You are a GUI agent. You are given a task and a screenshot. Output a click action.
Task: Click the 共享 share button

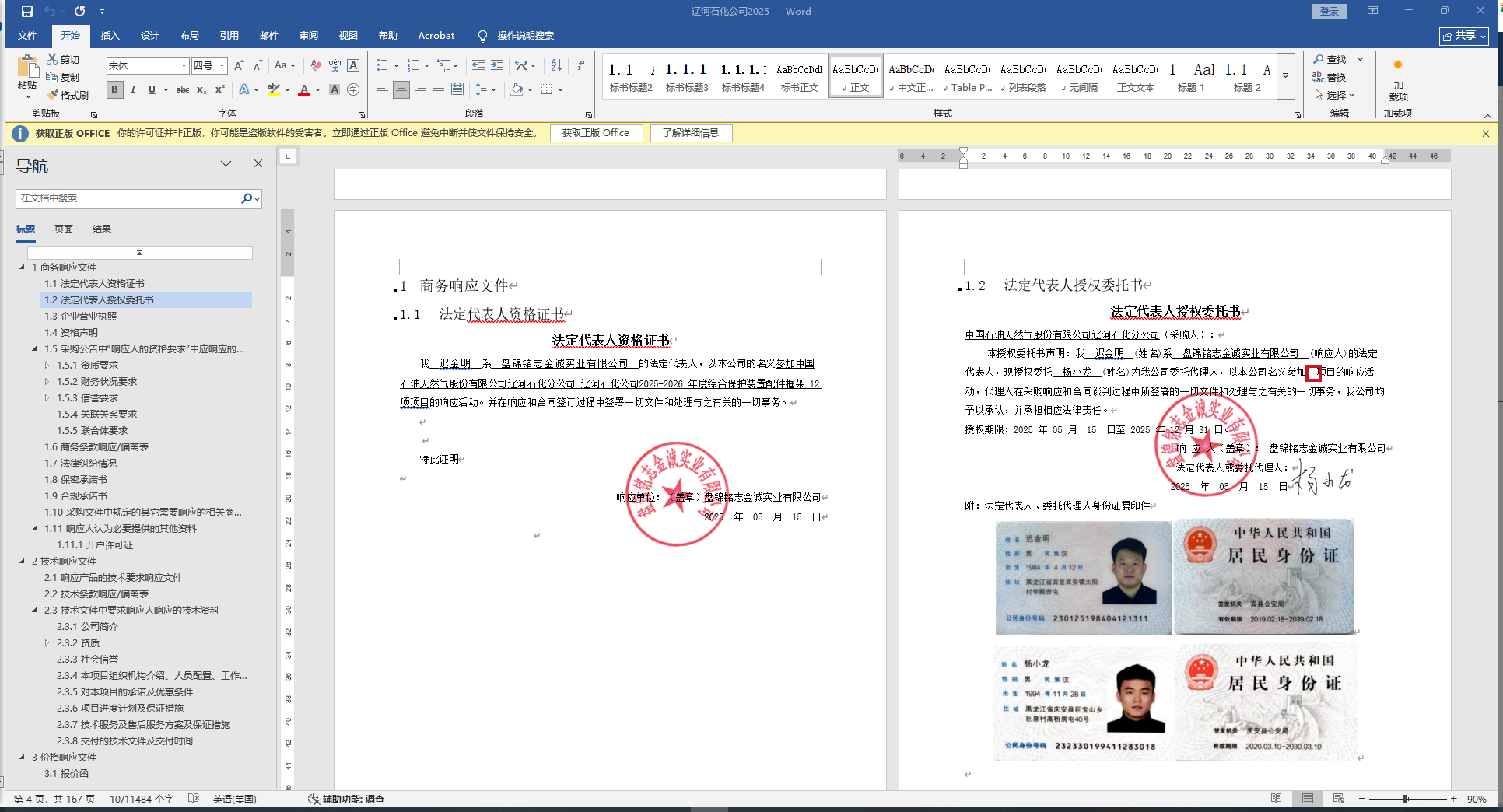[x=1464, y=36]
